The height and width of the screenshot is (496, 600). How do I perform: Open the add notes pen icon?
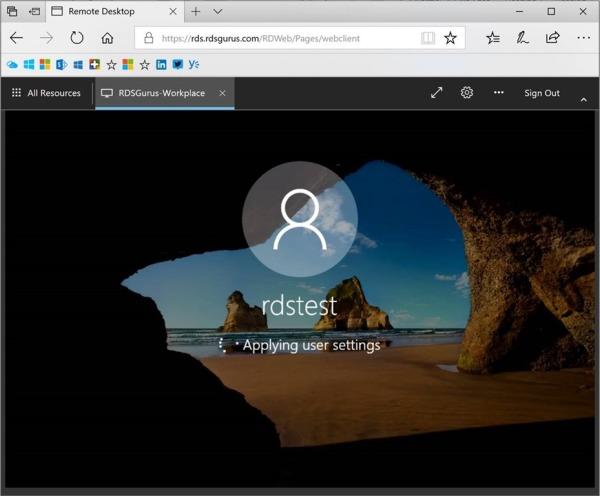(522, 38)
